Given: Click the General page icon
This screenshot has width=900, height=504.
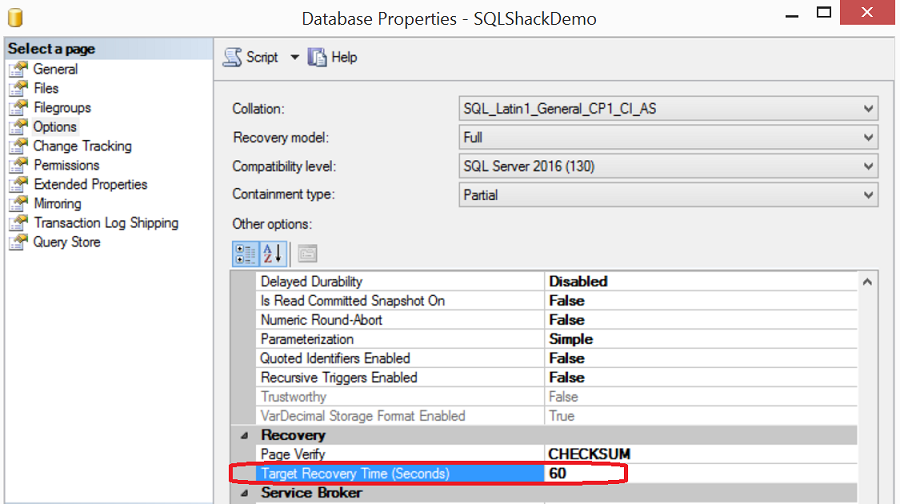Looking at the screenshot, I should [18, 69].
